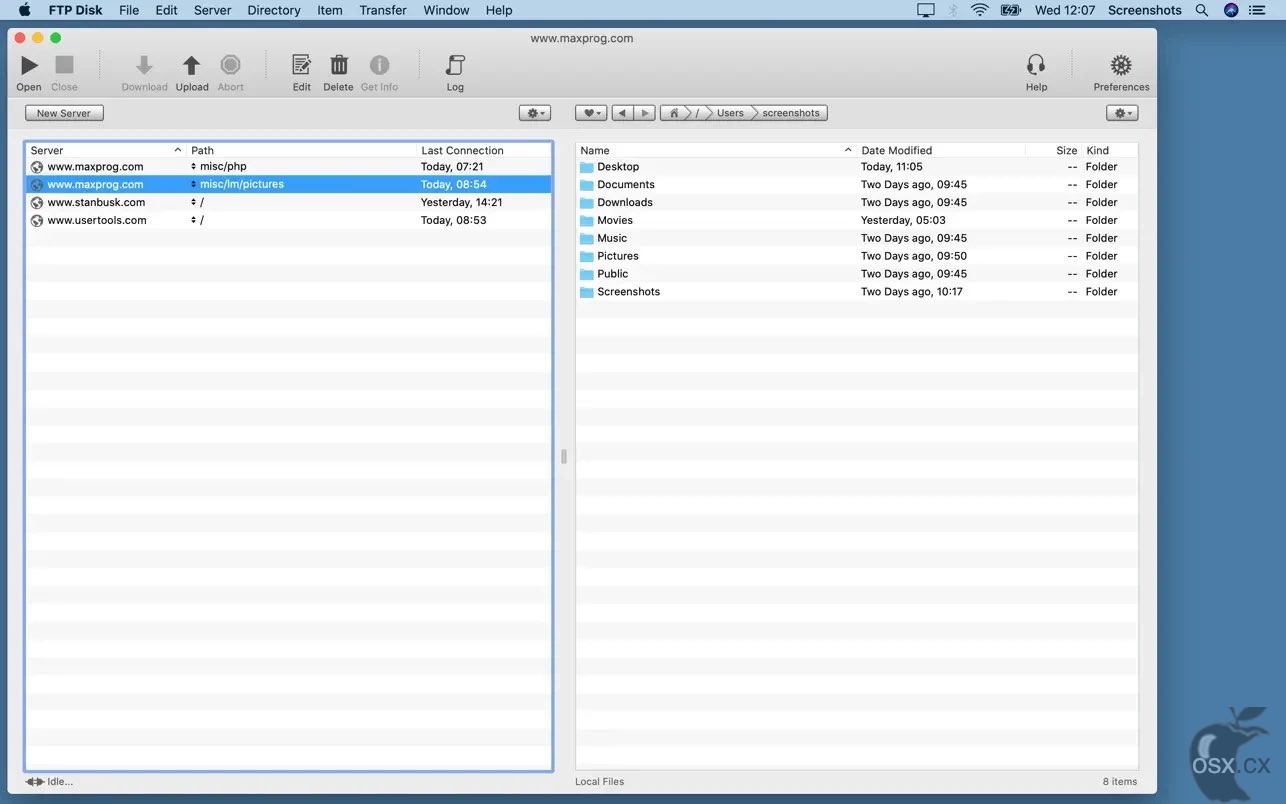Image resolution: width=1286 pixels, height=804 pixels.
Task: Open path popup for www.stanbusk.com row
Action: pos(194,203)
